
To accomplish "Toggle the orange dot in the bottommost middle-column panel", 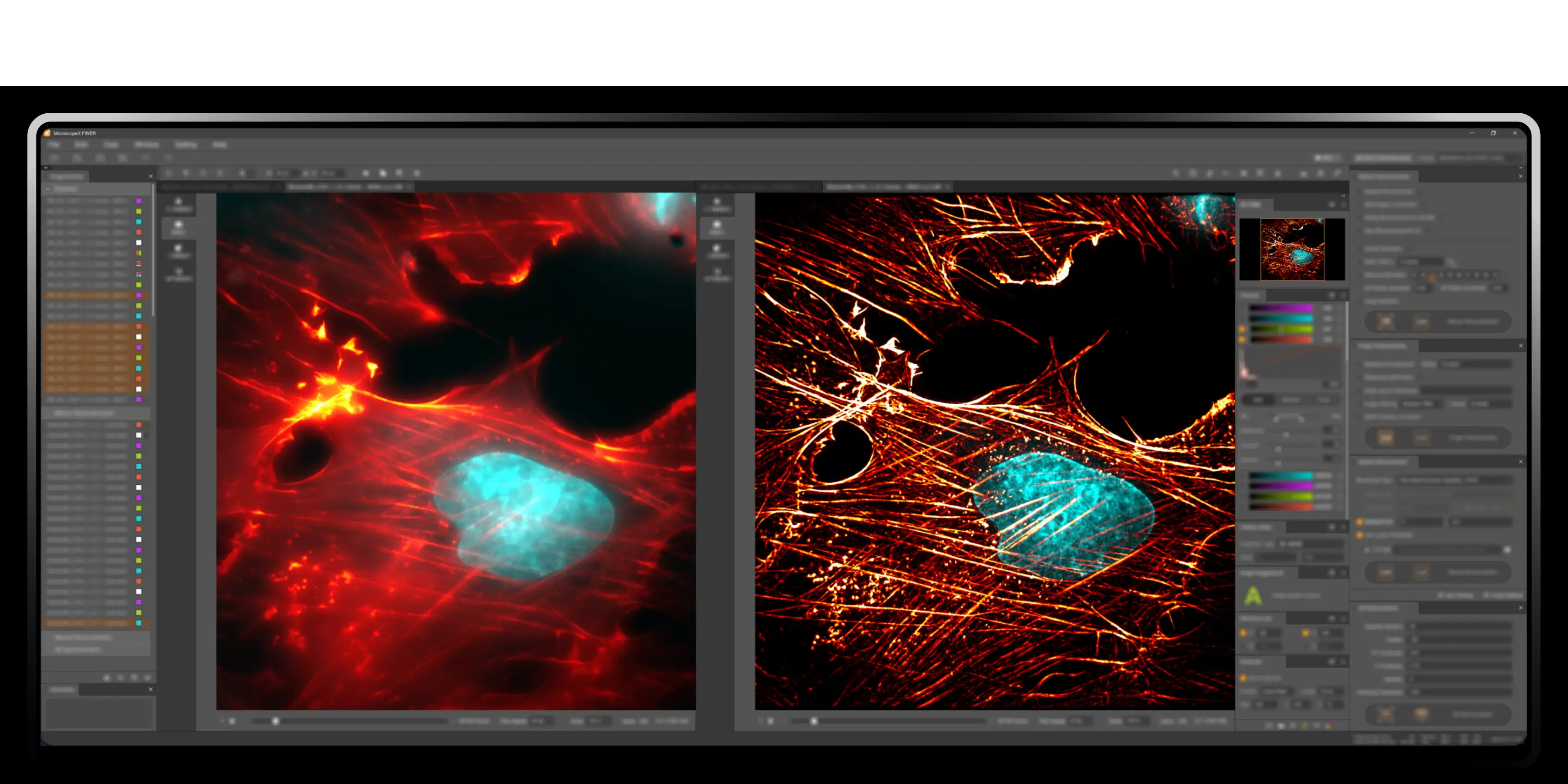I will (x=1243, y=678).
